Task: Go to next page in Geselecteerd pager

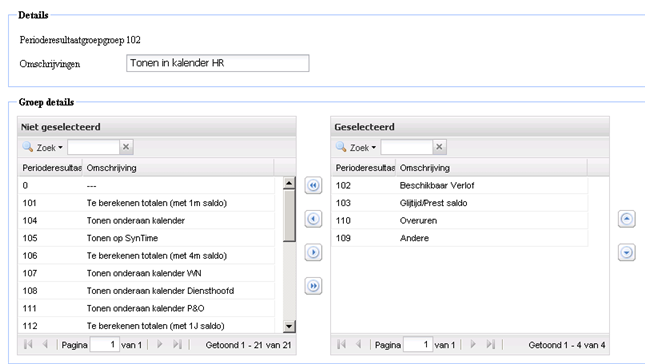Action: point(473,344)
